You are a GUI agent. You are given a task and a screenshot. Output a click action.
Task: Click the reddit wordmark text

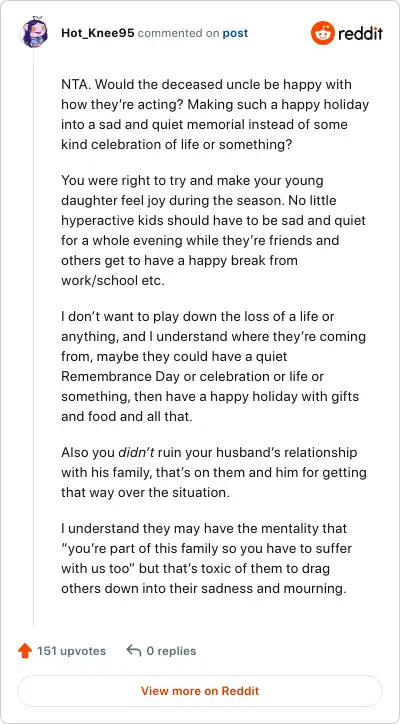point(360,33)
